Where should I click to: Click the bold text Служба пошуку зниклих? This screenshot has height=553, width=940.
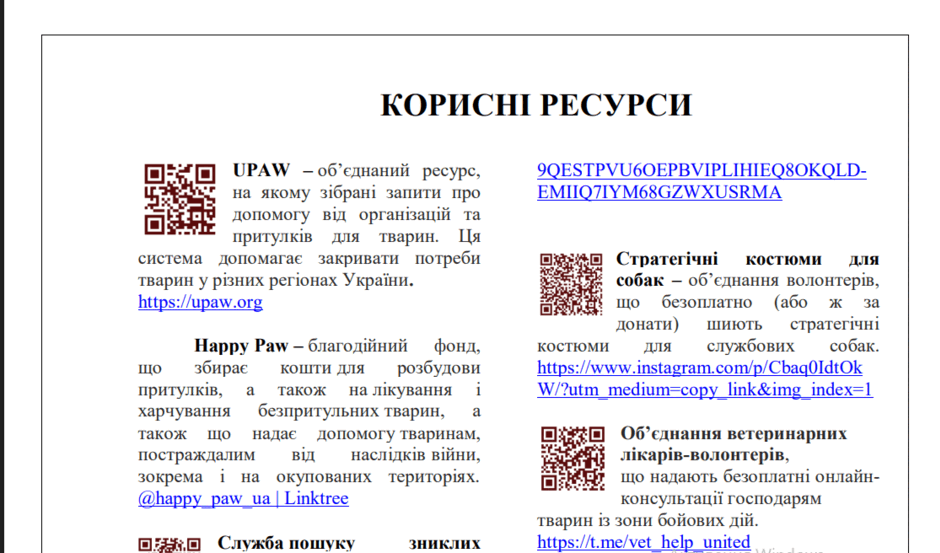click(x=349, y=543)
